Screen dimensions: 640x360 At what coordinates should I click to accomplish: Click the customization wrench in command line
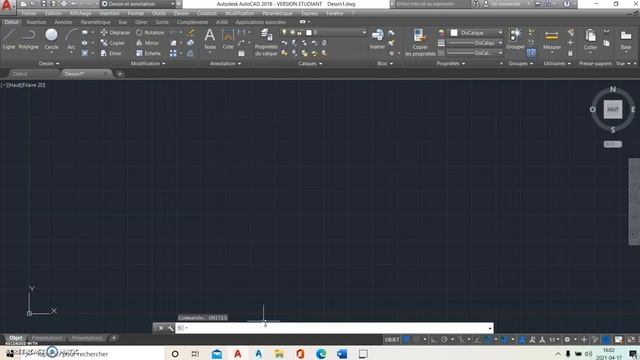point(170,328)
